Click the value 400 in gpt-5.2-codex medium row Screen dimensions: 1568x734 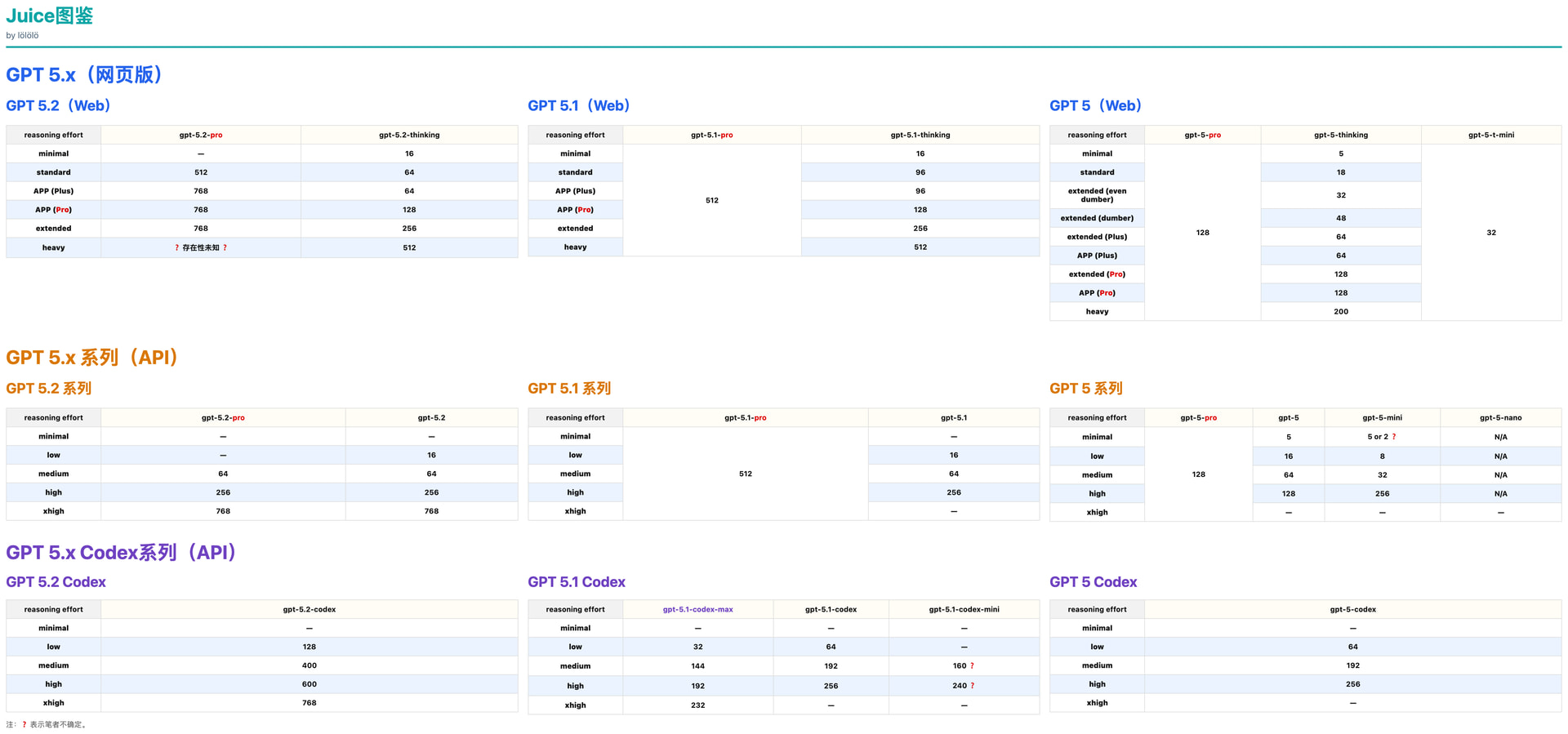tap(310, 665)
